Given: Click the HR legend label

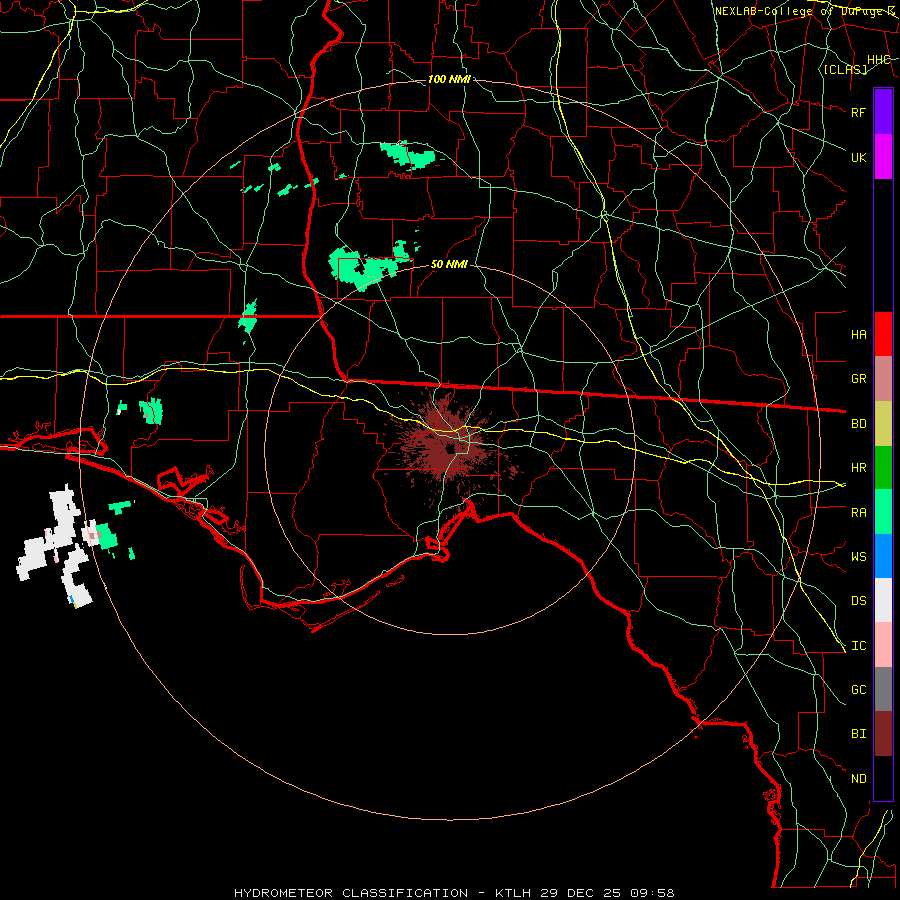Looking at the screenshot, I should [x=859, y=468].
